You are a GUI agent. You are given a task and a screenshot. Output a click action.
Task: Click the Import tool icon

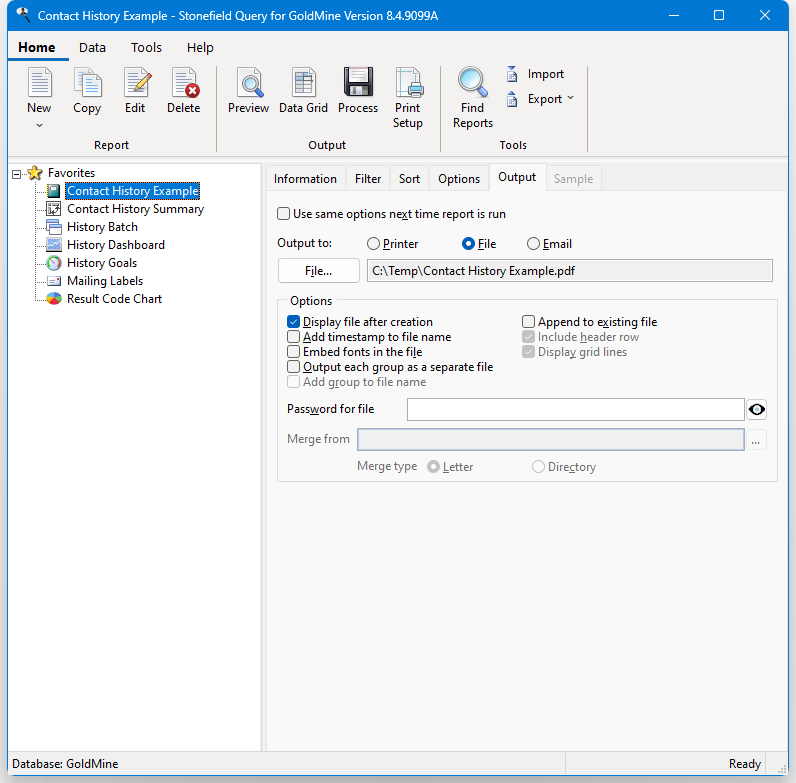point(512,74)
